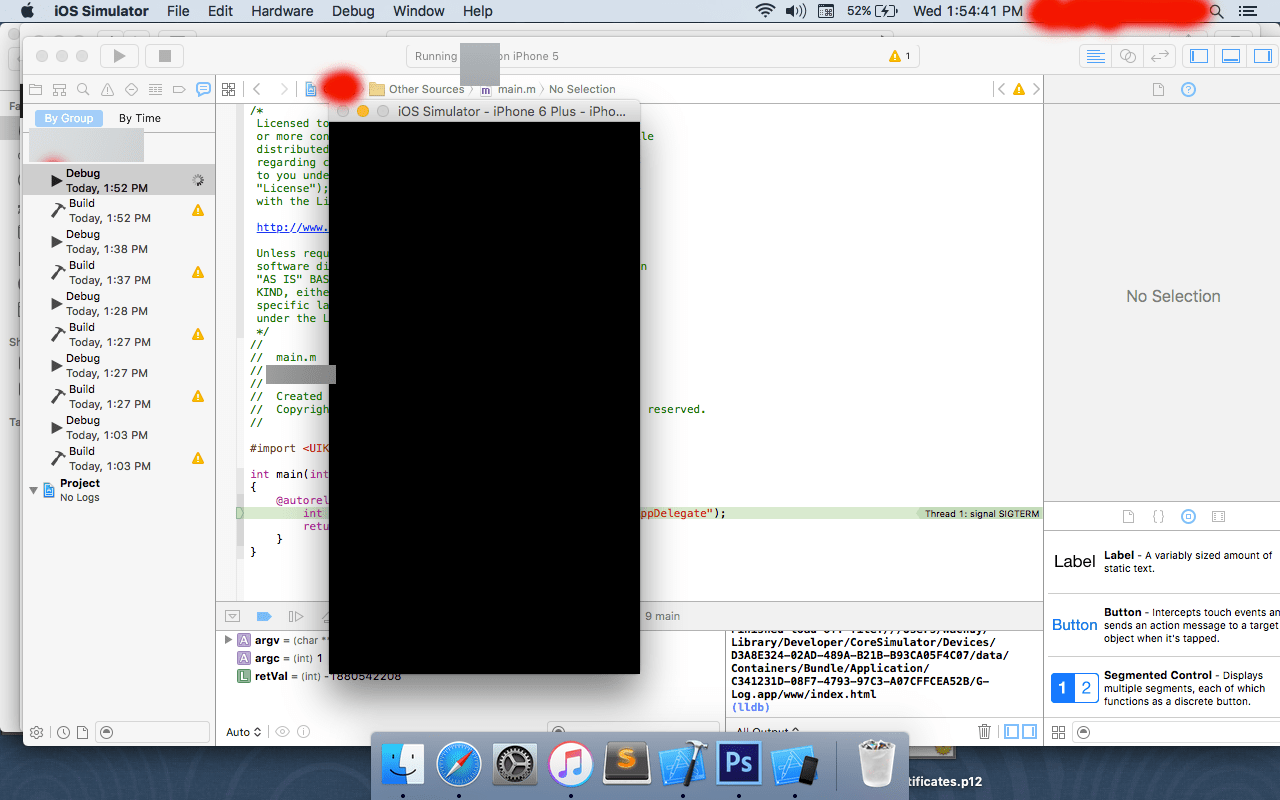Screen dimensions: 1280x800
Task: Show the Quick Help inspector
Action: click(1188, 89)
